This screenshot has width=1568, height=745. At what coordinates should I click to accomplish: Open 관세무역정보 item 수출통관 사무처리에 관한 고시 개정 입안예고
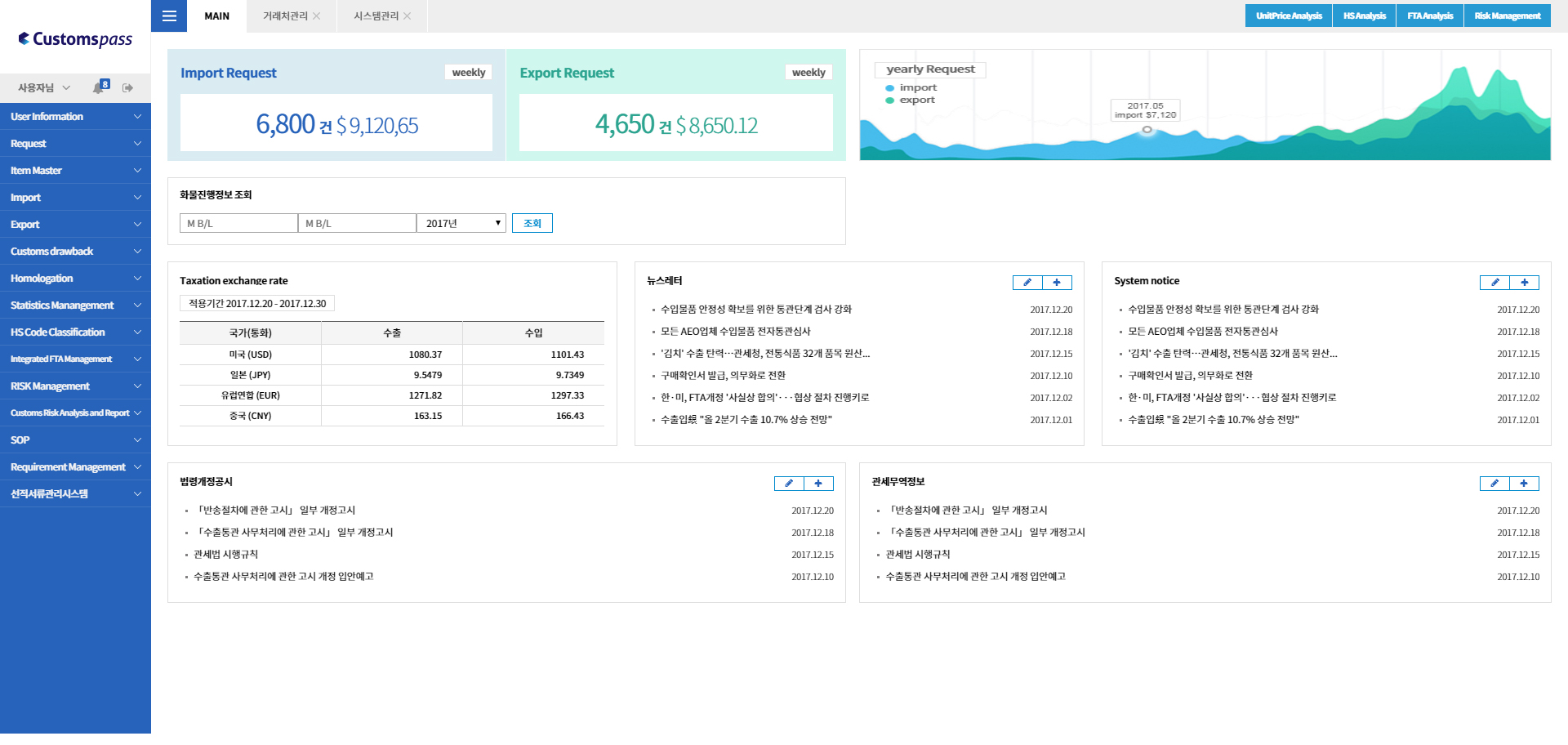(x=976, y=577)
